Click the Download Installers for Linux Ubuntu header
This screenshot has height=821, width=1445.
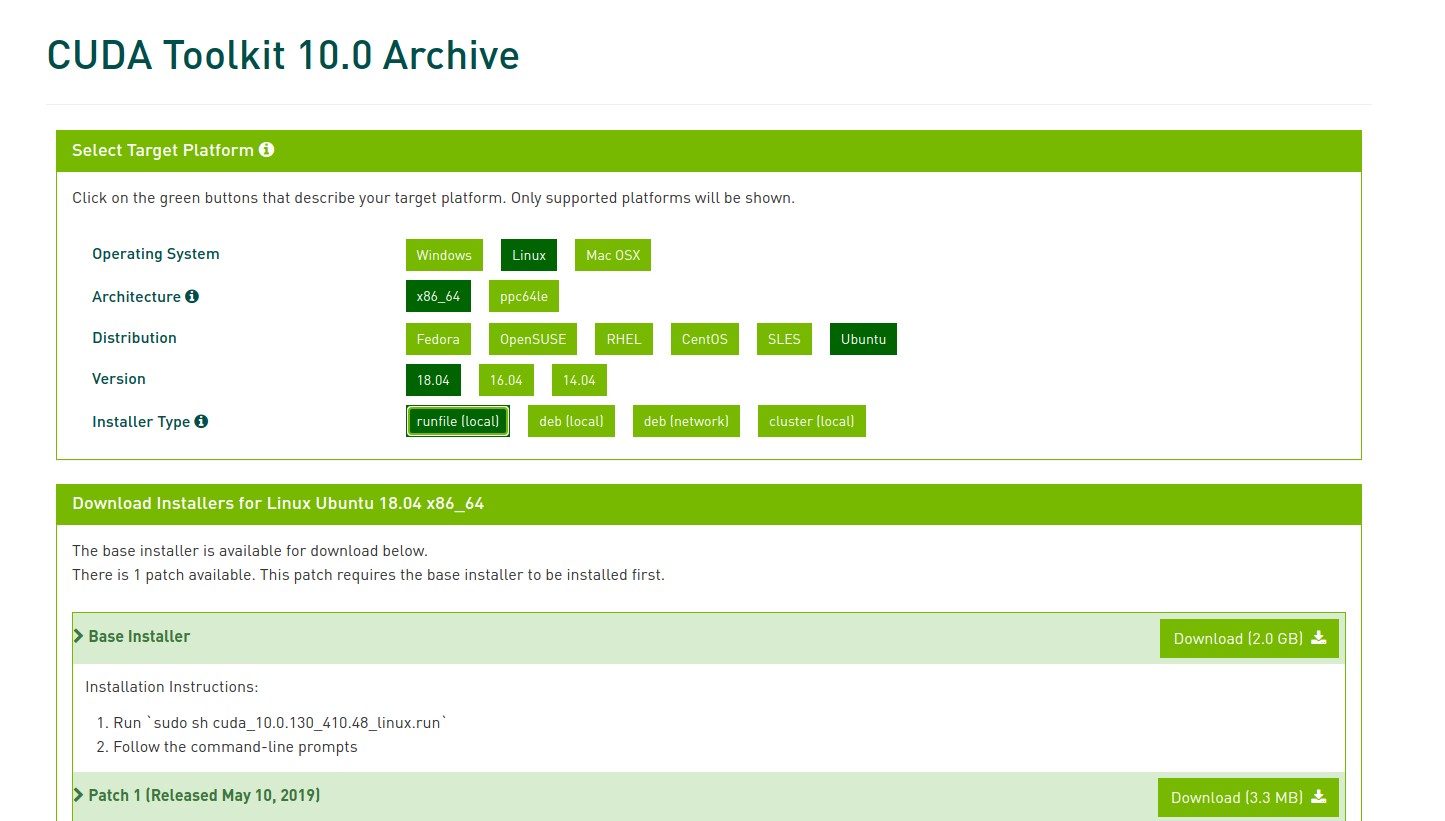click(278, 503)
